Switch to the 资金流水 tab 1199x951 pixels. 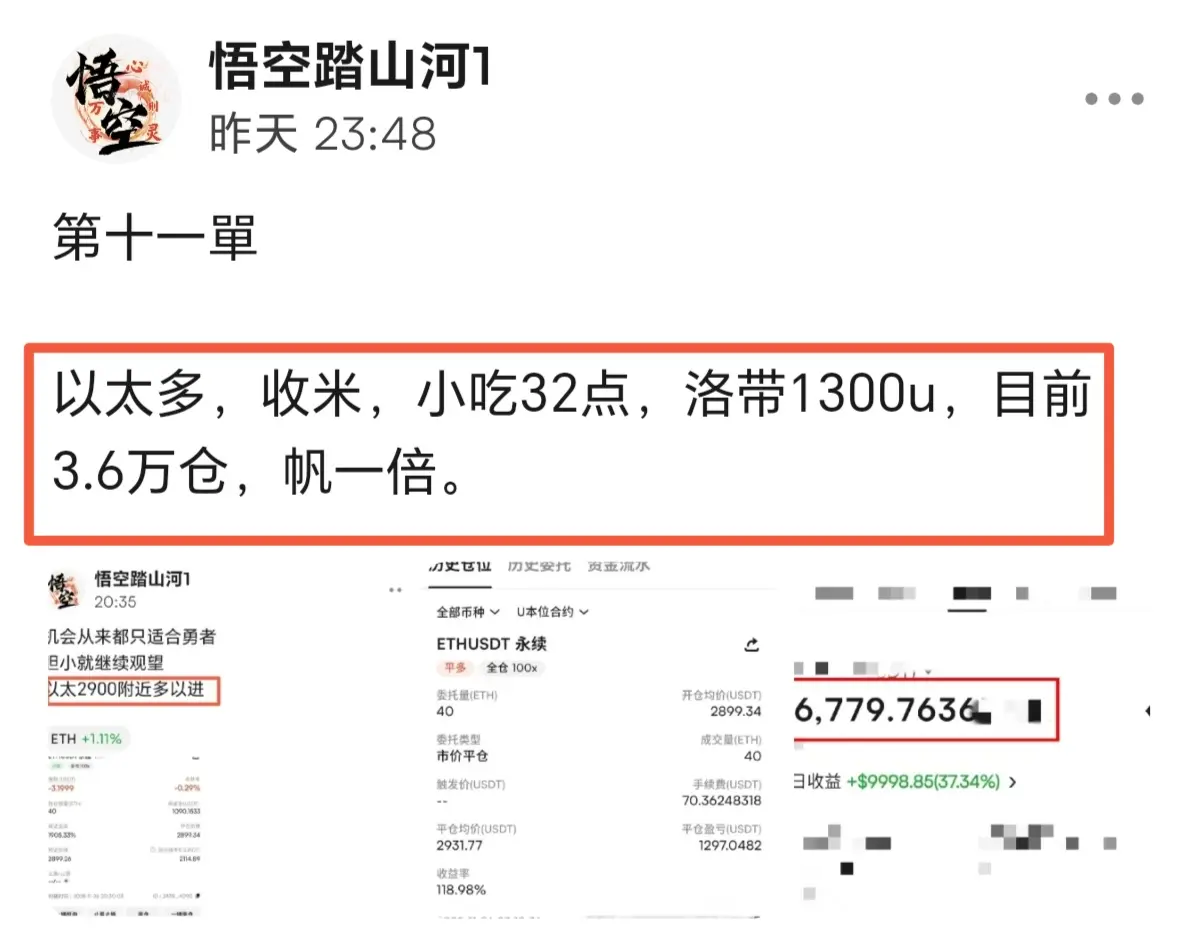pos(619,566)
